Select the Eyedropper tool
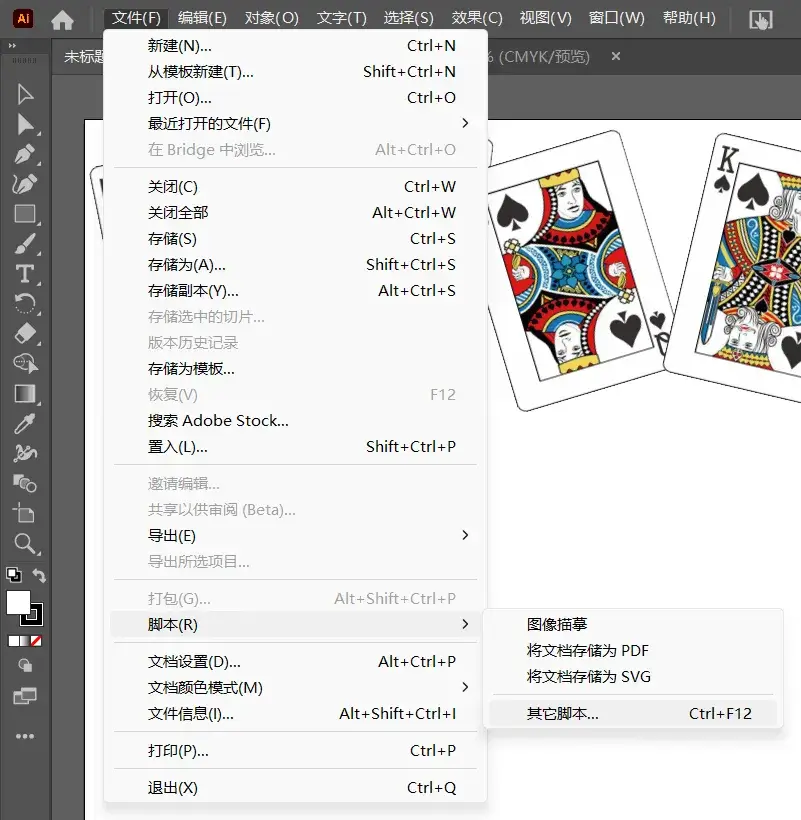Viewport: 801px width, 820px height. click(x=25, y=424)
